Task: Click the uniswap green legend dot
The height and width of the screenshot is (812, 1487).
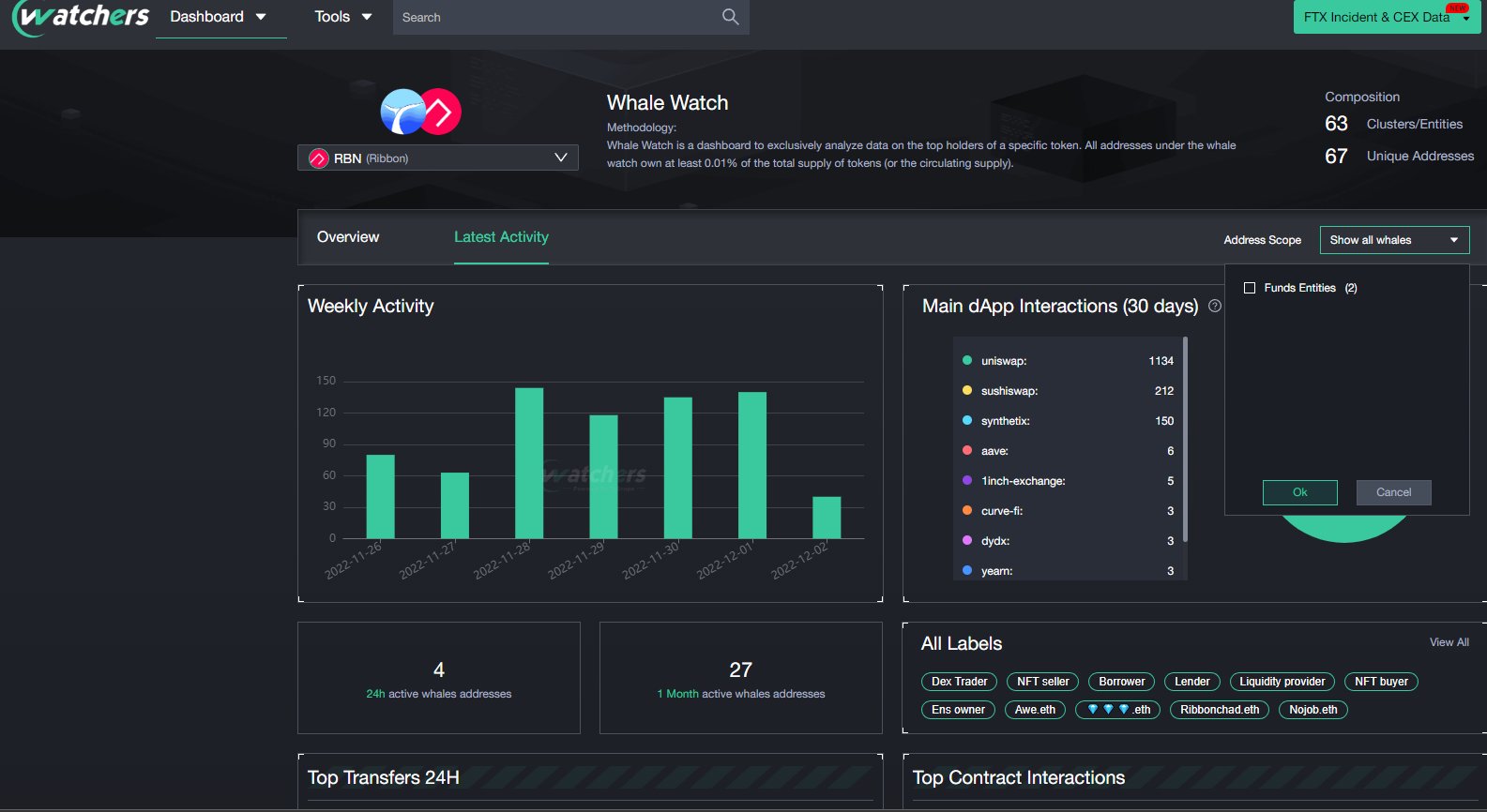Action: (x=967, y=360)
